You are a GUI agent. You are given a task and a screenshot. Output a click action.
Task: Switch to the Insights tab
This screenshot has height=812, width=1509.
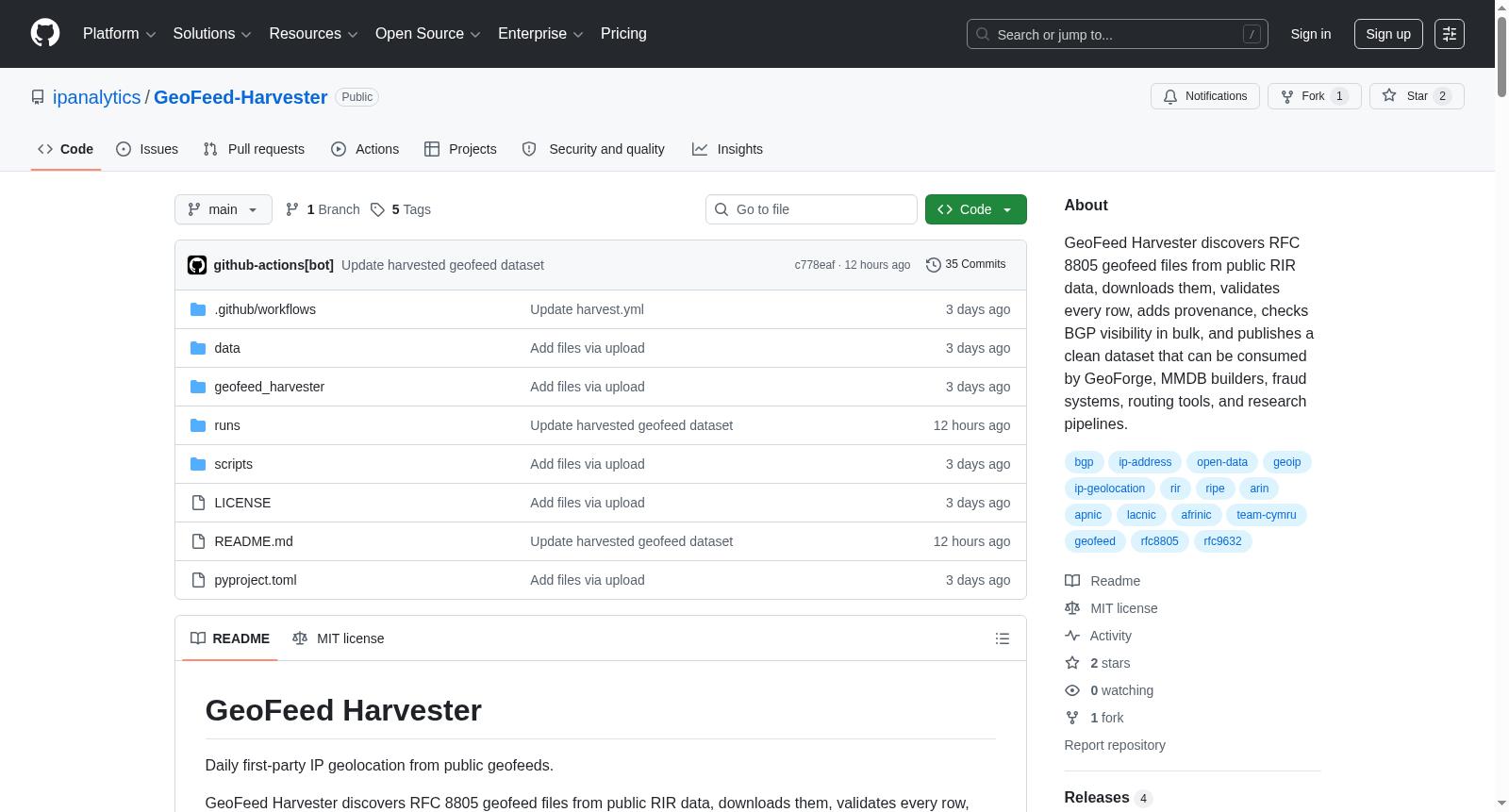(x=727, y=149)
